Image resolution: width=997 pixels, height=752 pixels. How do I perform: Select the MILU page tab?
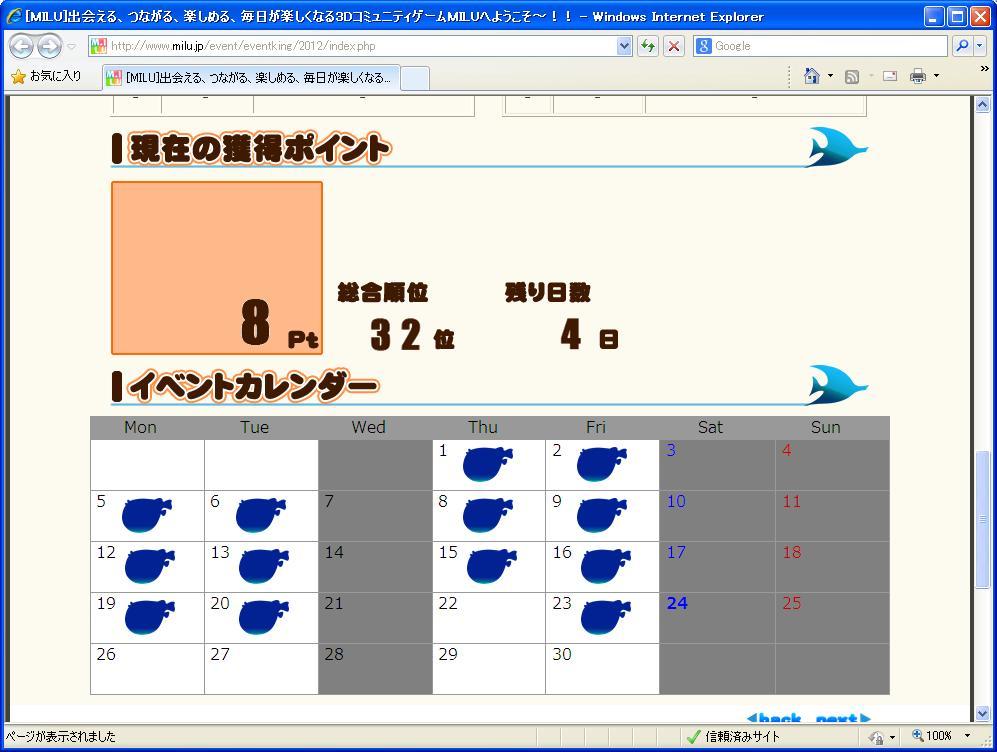point(250,77)
